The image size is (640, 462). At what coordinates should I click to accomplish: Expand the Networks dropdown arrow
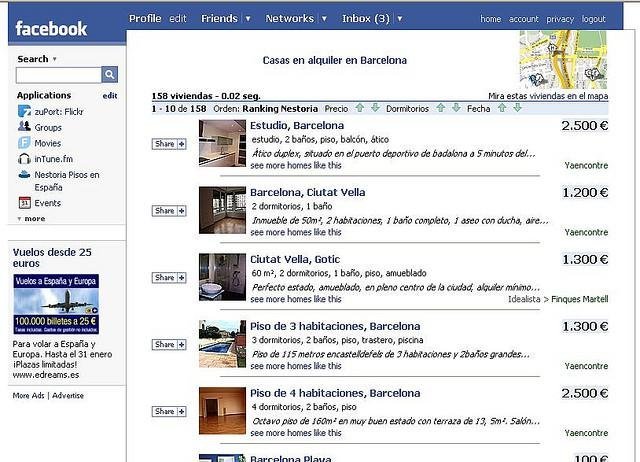click(x=323, y=19)
